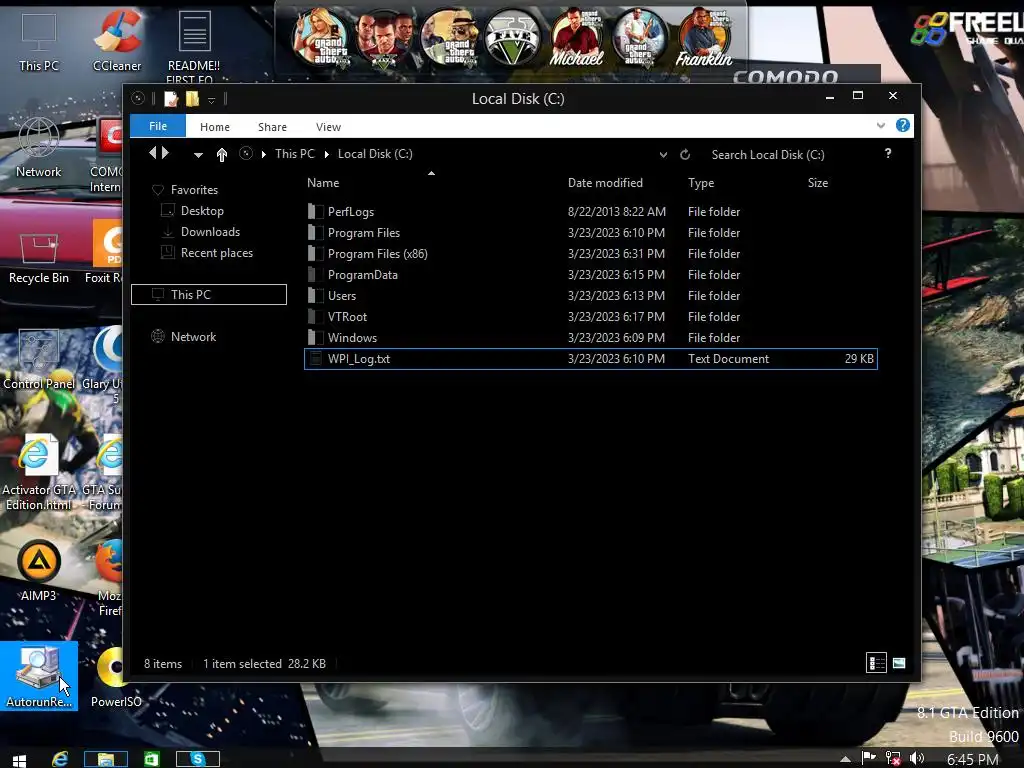Select the Program Files folder row
1024x768 pixels.
(590, 232)
